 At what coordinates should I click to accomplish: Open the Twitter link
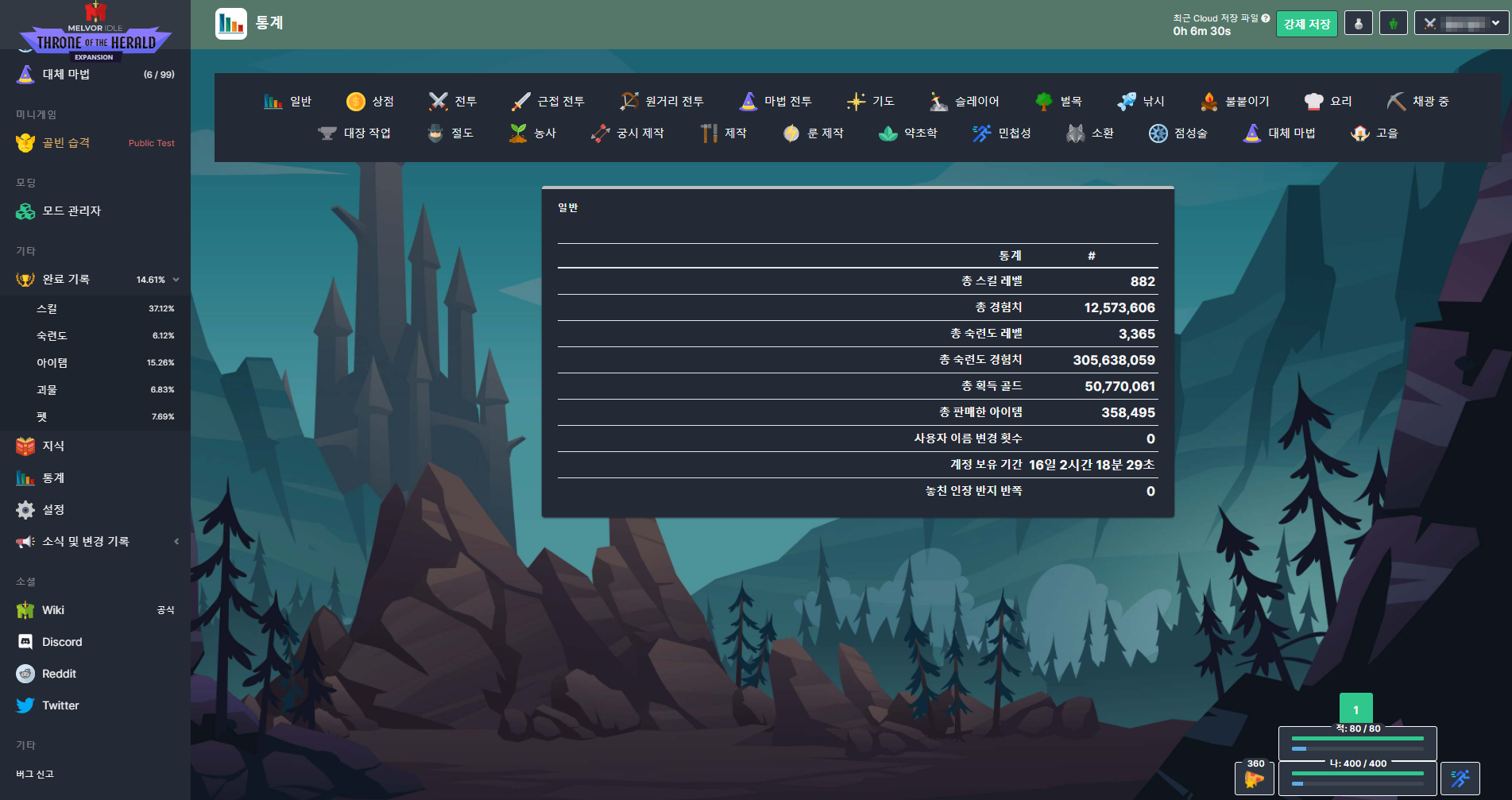point(95,705)
